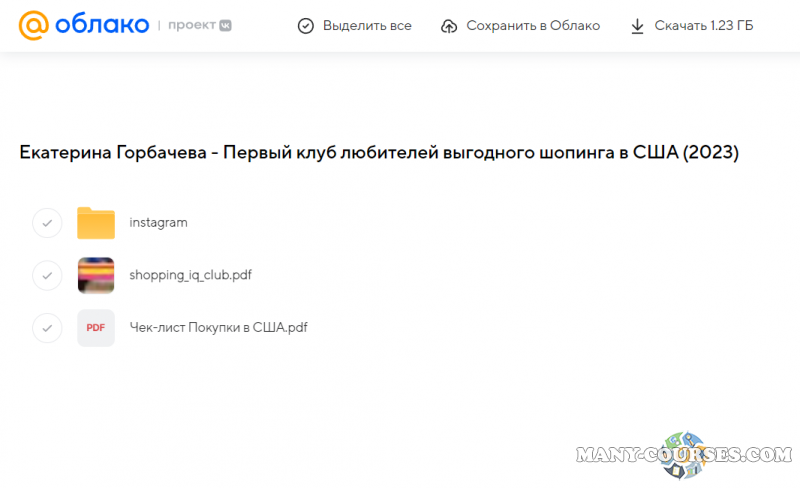Image resolution: width=800 pixels, height=488 pixels.
Task: Choose Сохранить в Облако text label
Action: 533,26
